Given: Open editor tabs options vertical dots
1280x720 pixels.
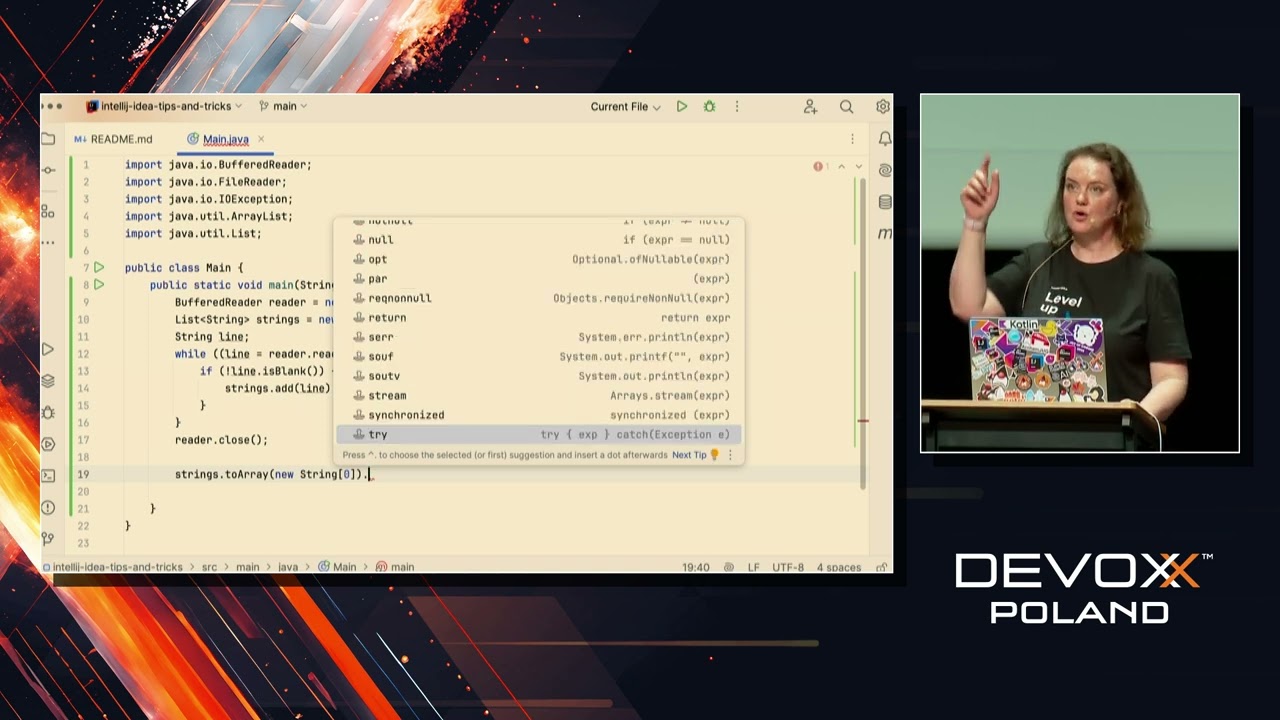Looking at the screenshot, I should 852,139.
